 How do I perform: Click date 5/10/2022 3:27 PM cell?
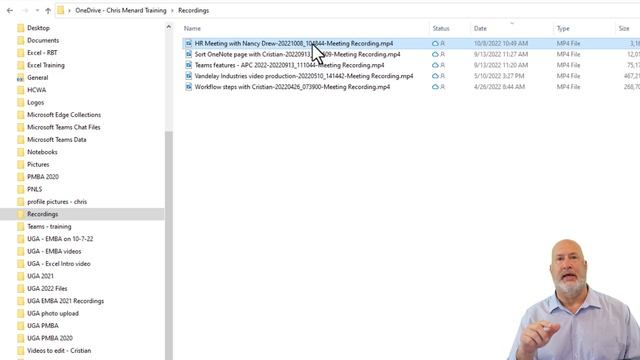(499, 76)
